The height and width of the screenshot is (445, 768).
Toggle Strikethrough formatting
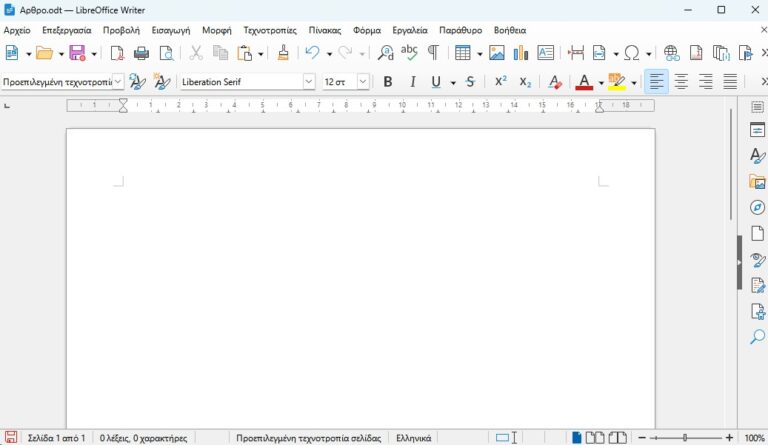[x=470, y=82]
